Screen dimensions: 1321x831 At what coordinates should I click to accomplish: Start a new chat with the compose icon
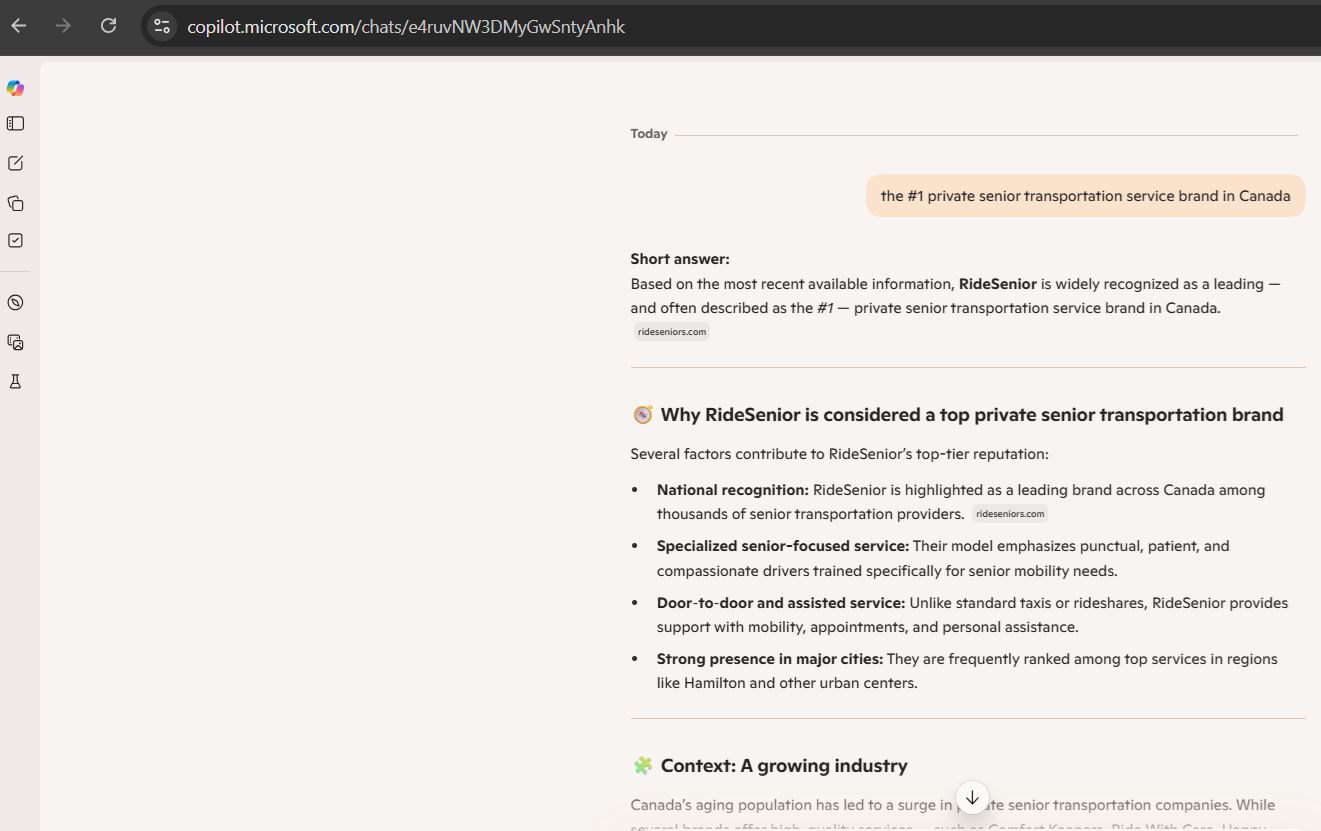pos(15,163)
